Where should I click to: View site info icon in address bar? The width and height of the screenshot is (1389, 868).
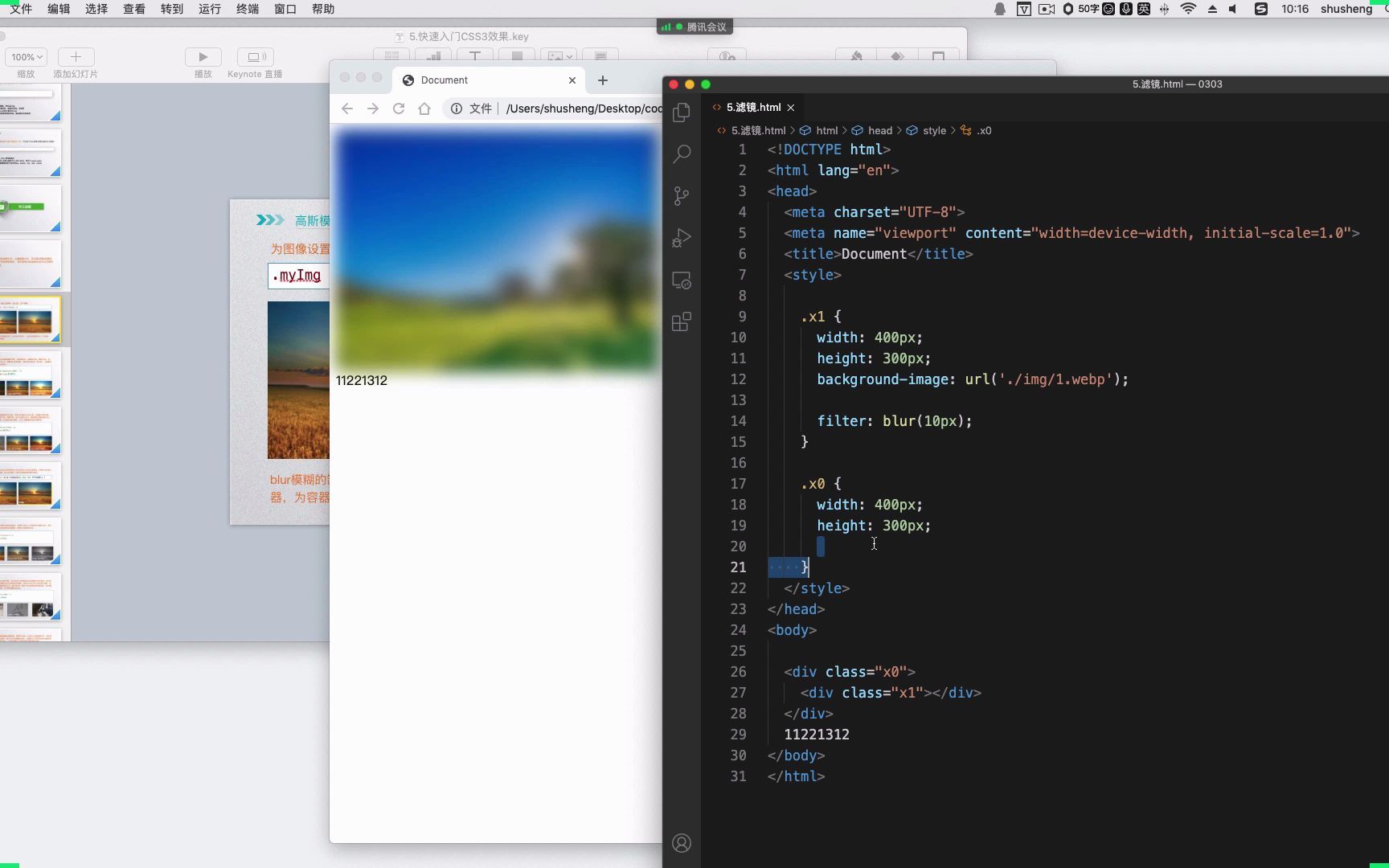tap(457, 108)
